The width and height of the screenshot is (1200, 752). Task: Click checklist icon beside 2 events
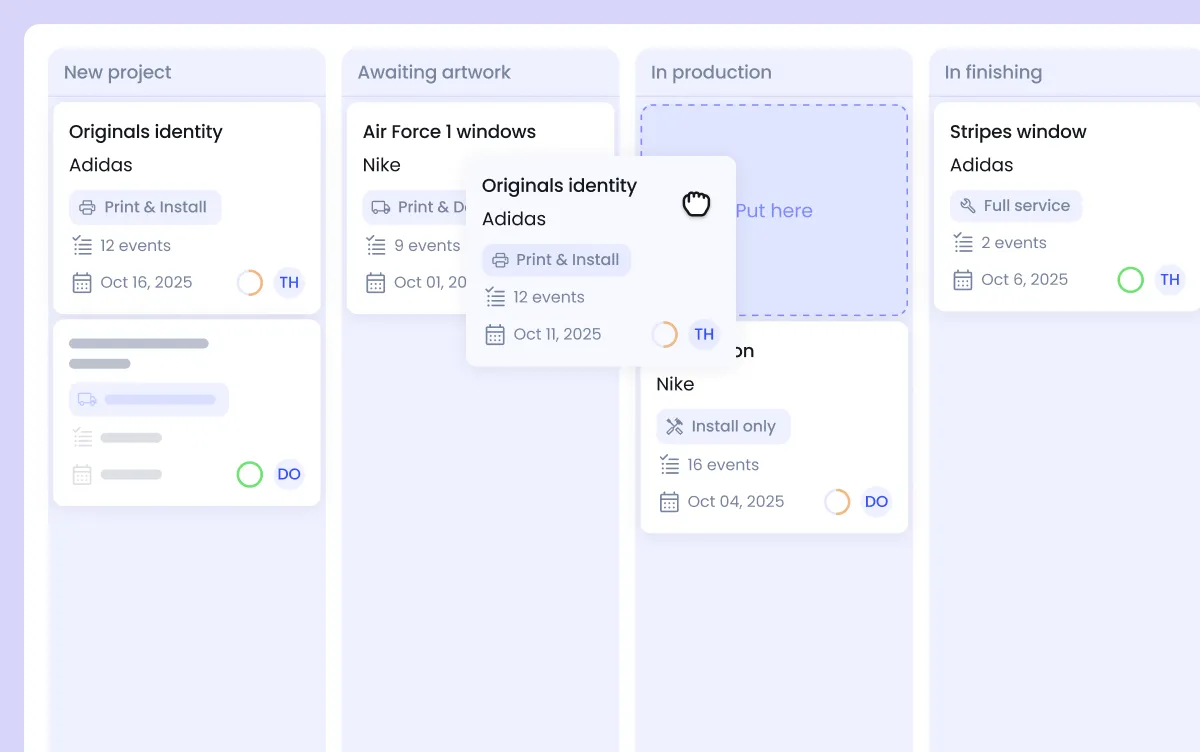(963, 242)
